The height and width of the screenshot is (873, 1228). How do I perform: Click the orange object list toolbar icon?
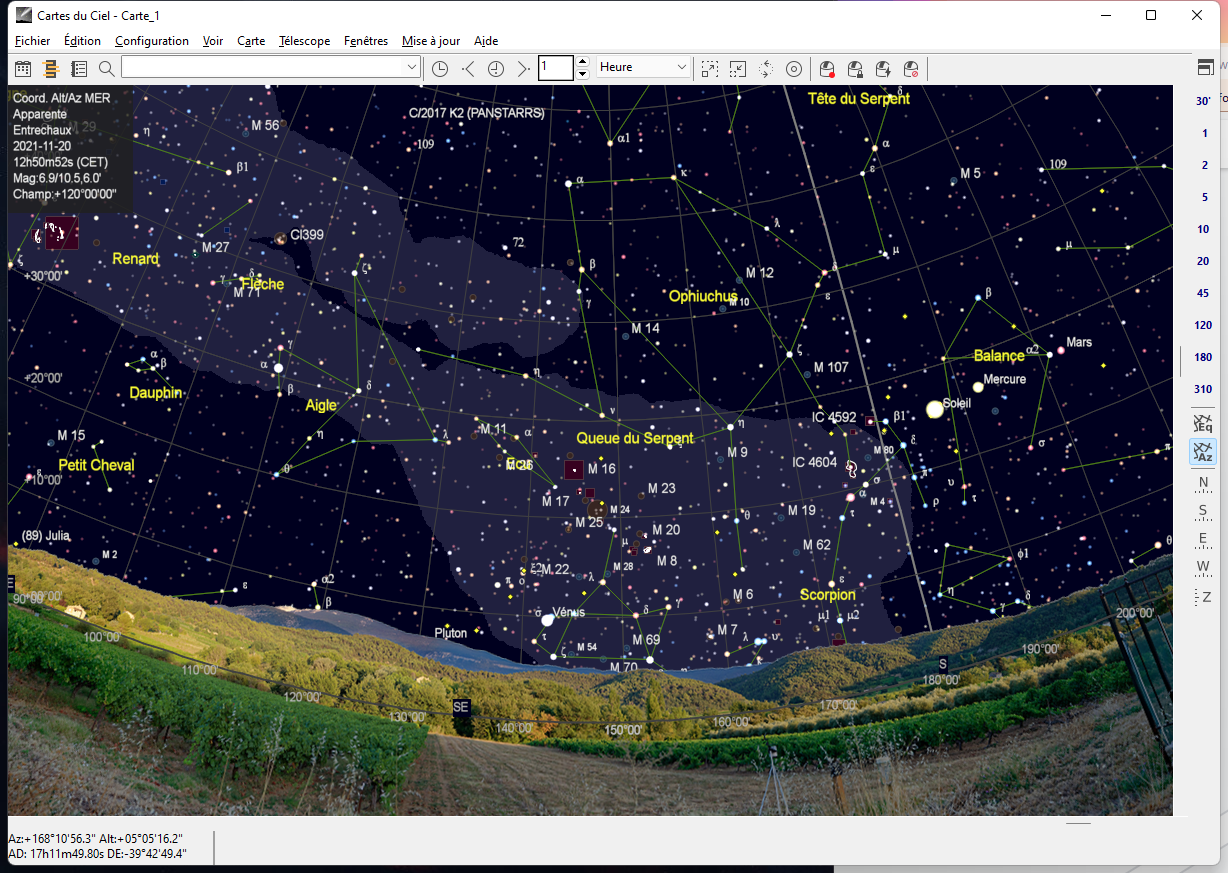[x=51, y=68]
